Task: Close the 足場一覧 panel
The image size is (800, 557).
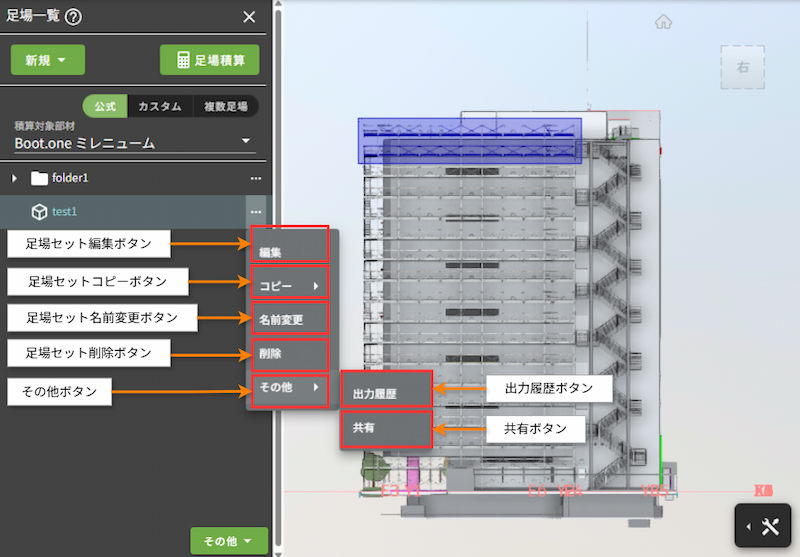Action: pyautogui.click(x=249, y=16)
